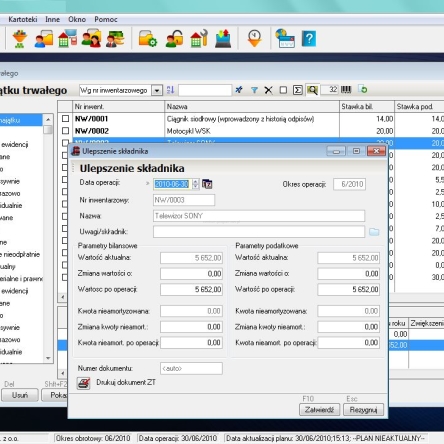The height and width of the screenshot is (444, 444).
Task: Open the clock with down arrow icon
Action: tap(254, 38)
